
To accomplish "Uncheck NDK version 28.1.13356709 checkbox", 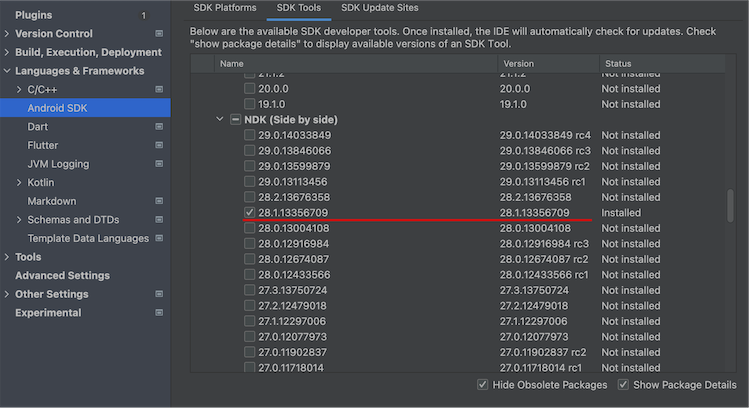I will tap(250, 213).
